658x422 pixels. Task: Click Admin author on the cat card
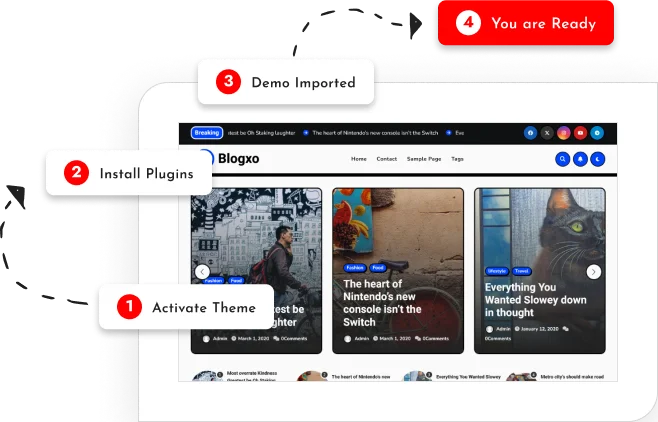[503, 329]
